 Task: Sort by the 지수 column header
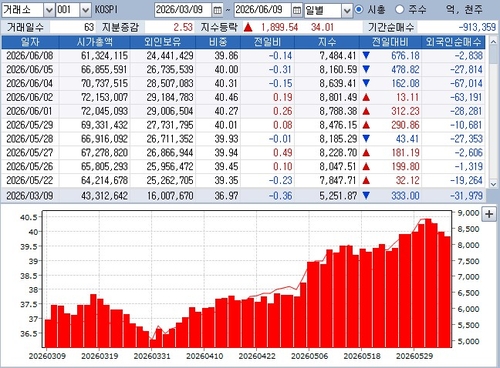[x=327, y=42]
